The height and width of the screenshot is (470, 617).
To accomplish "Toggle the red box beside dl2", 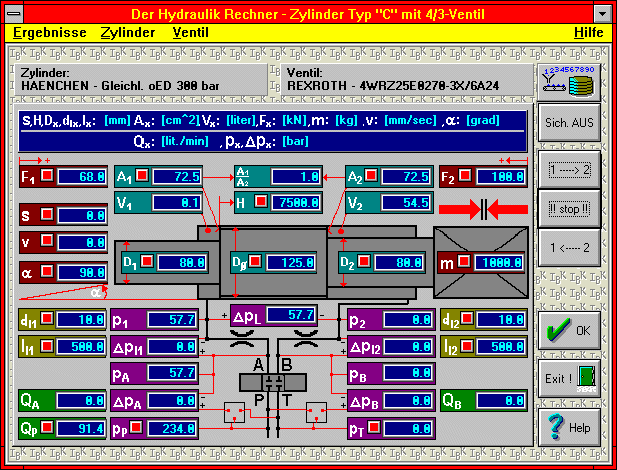I will point(467,318).
